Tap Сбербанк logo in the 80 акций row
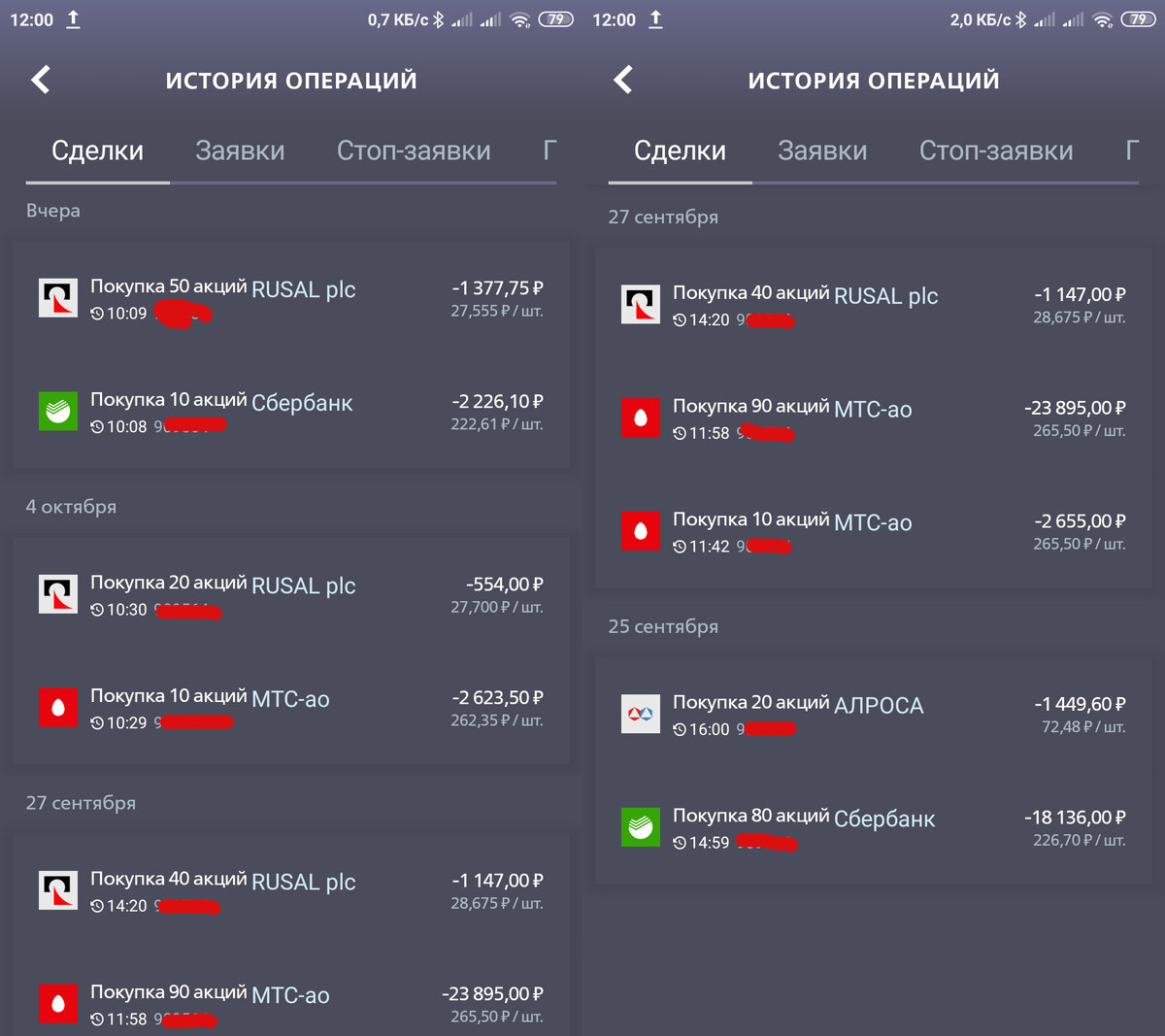Image resolution: width=1165 pixels, height=1036 pixels. pos(641,827)
